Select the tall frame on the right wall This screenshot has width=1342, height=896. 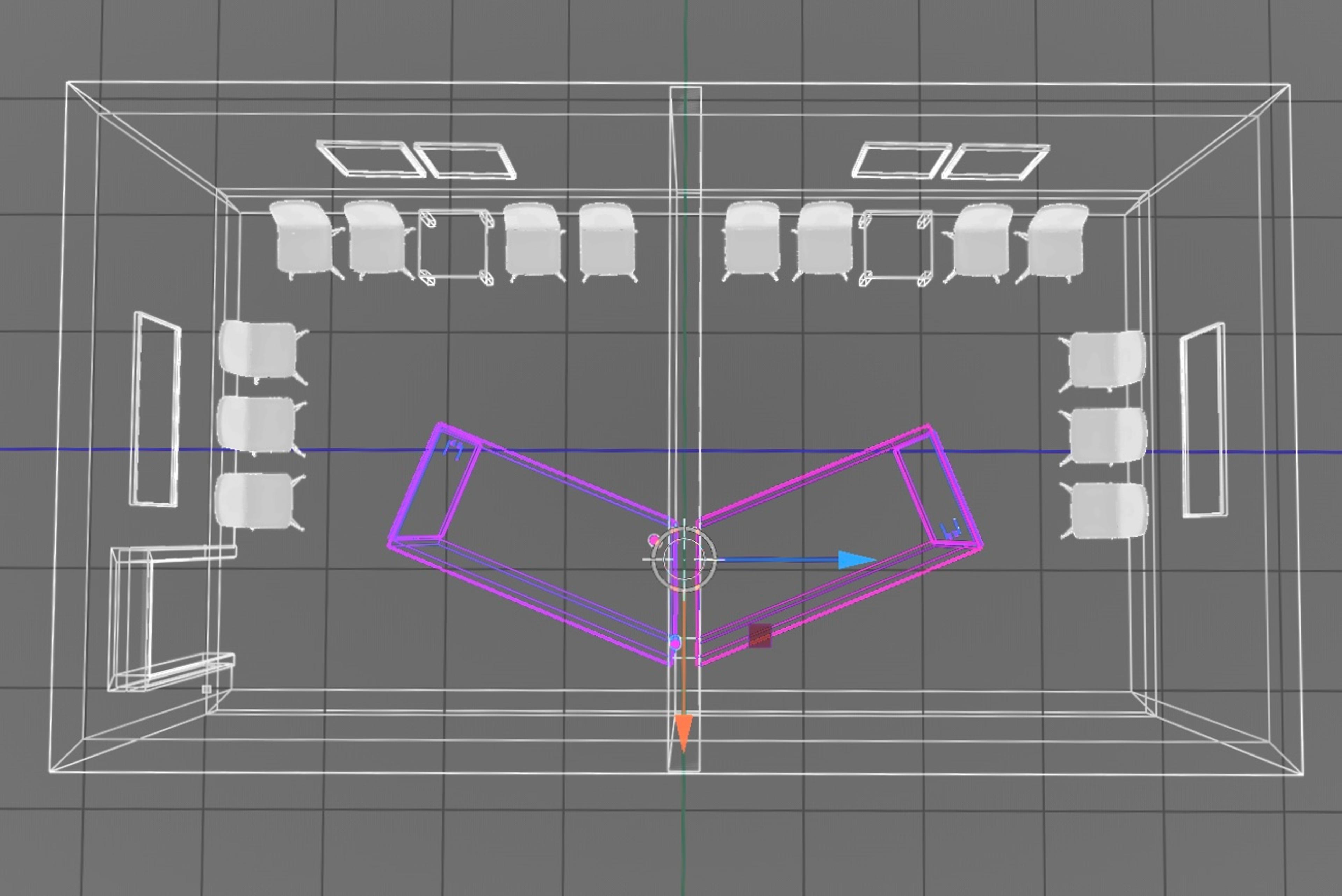point(1203,420)
